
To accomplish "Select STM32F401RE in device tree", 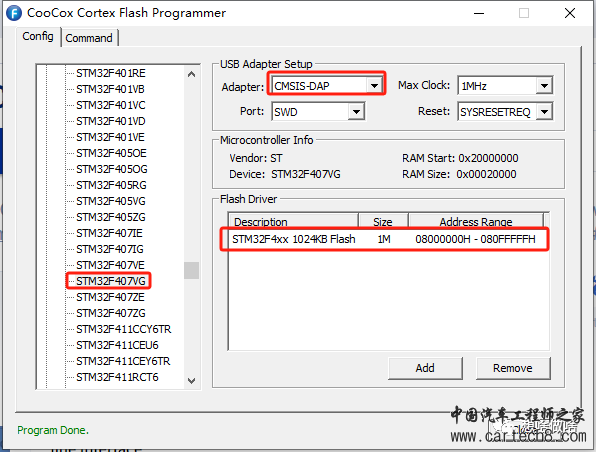I will (x=111, y=73).
